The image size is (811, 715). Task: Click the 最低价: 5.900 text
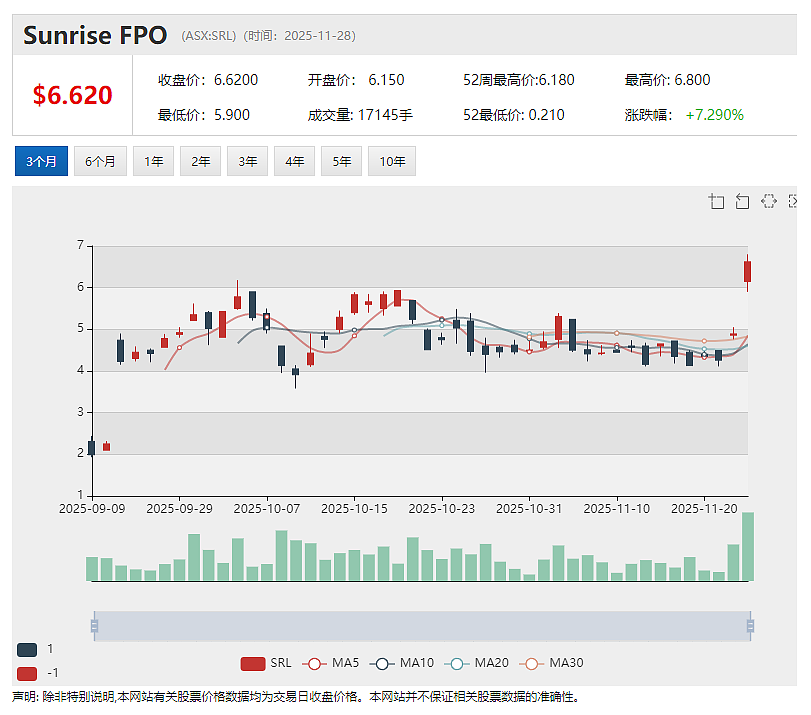pyautogui.click(x=204, y=115)
